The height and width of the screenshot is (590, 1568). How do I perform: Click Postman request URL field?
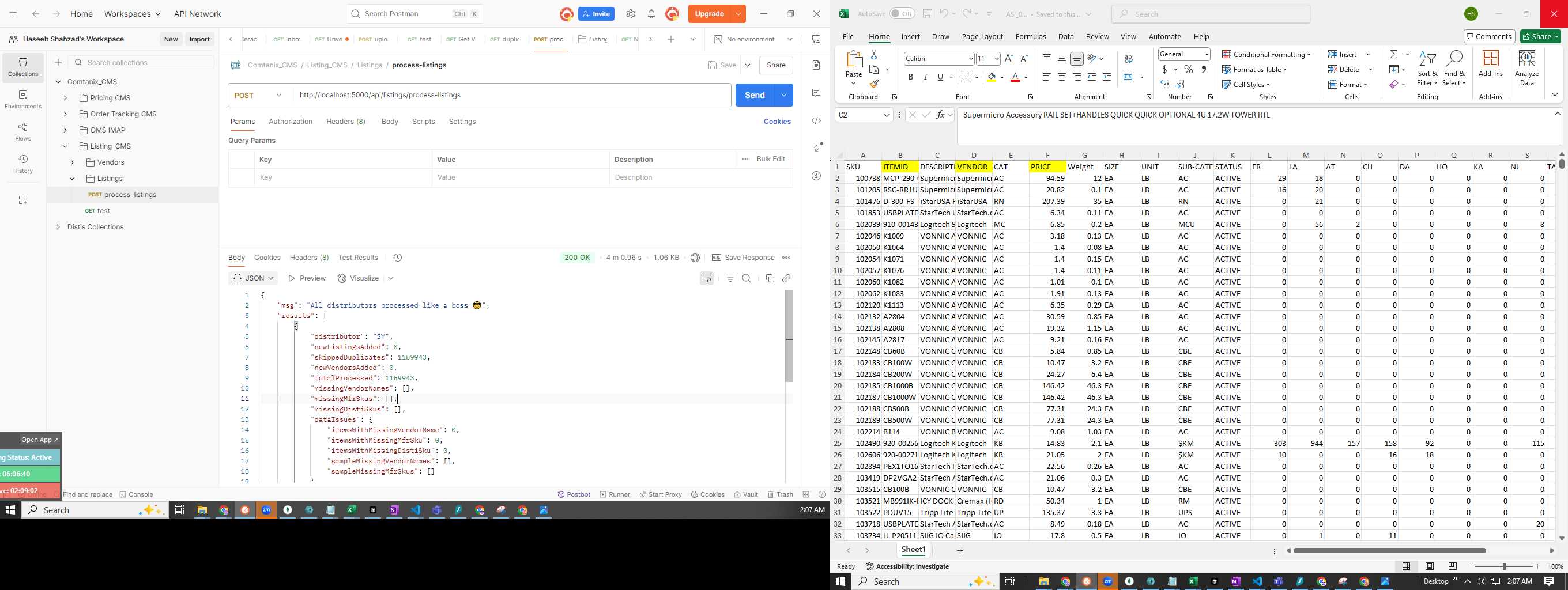click(x=511, y=95)
